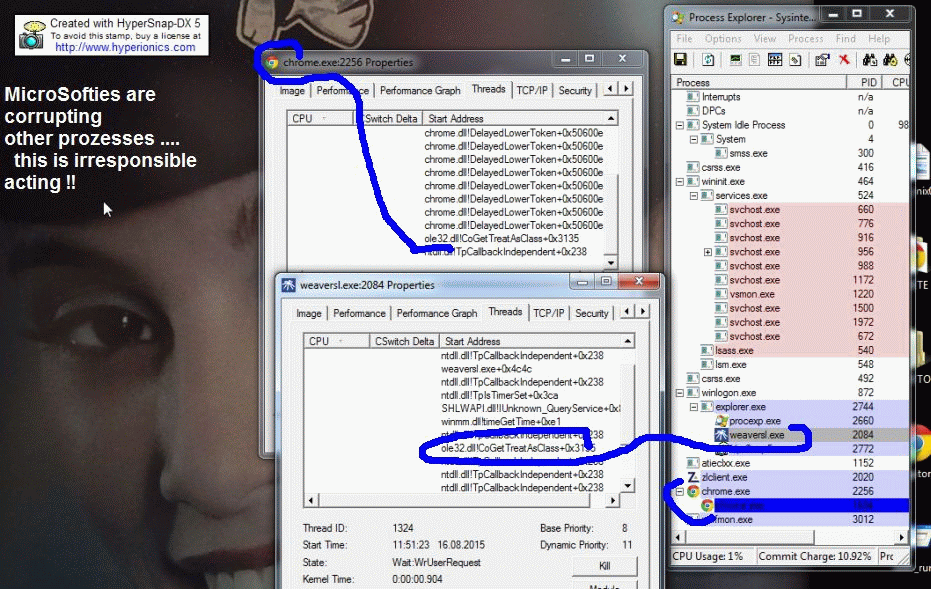Click the weaversl.exe process icon in tree

[721, 435]
